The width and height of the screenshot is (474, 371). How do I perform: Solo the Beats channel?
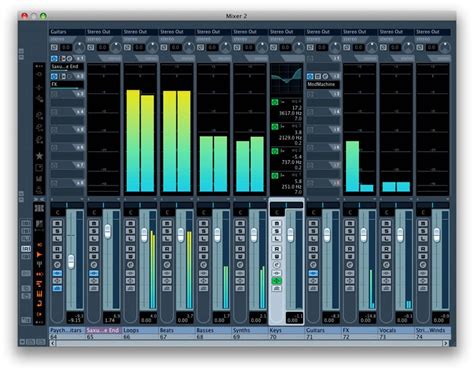(x=167, y=231)
